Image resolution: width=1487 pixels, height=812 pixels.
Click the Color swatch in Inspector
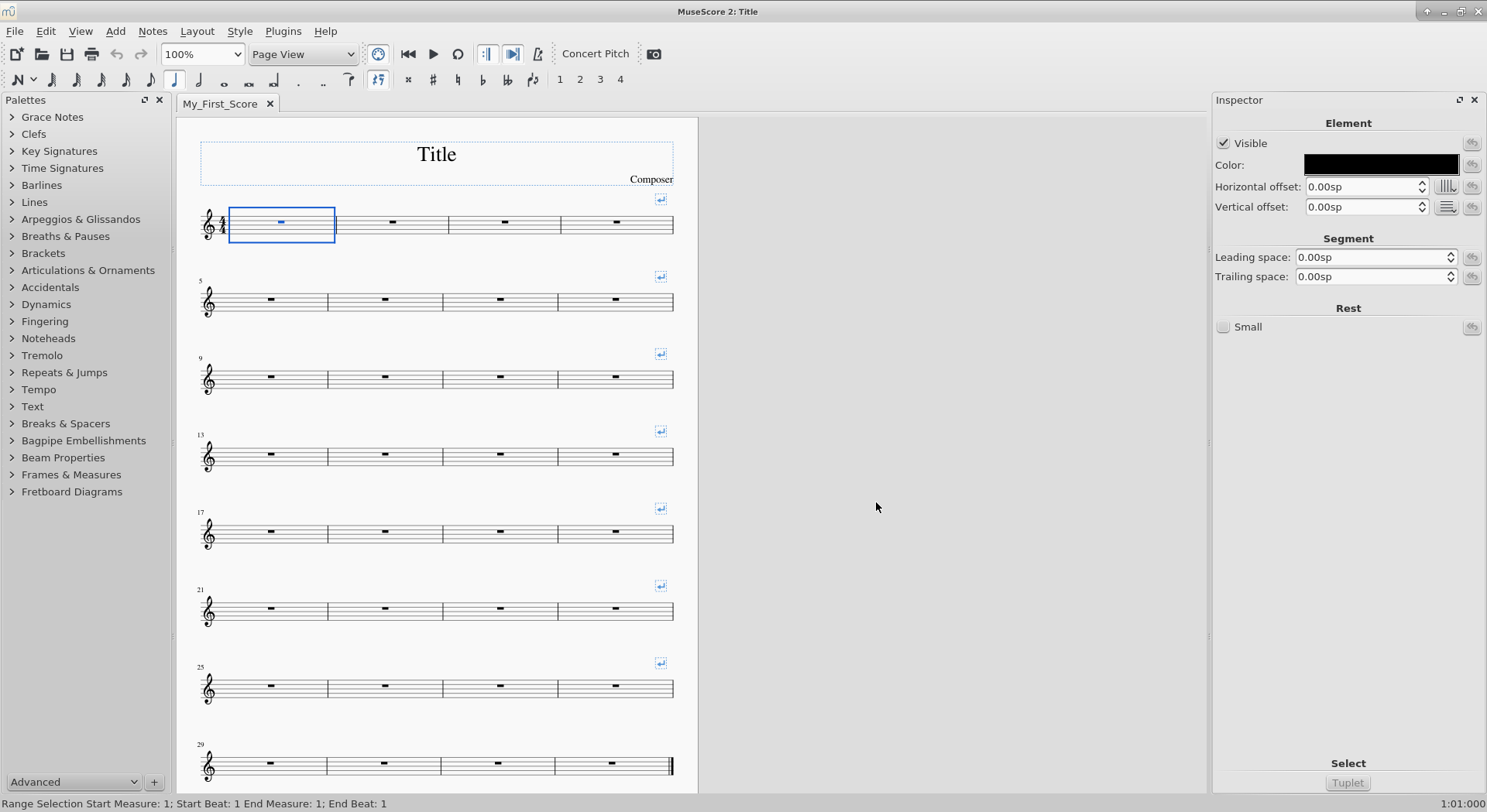point(1381,164)
